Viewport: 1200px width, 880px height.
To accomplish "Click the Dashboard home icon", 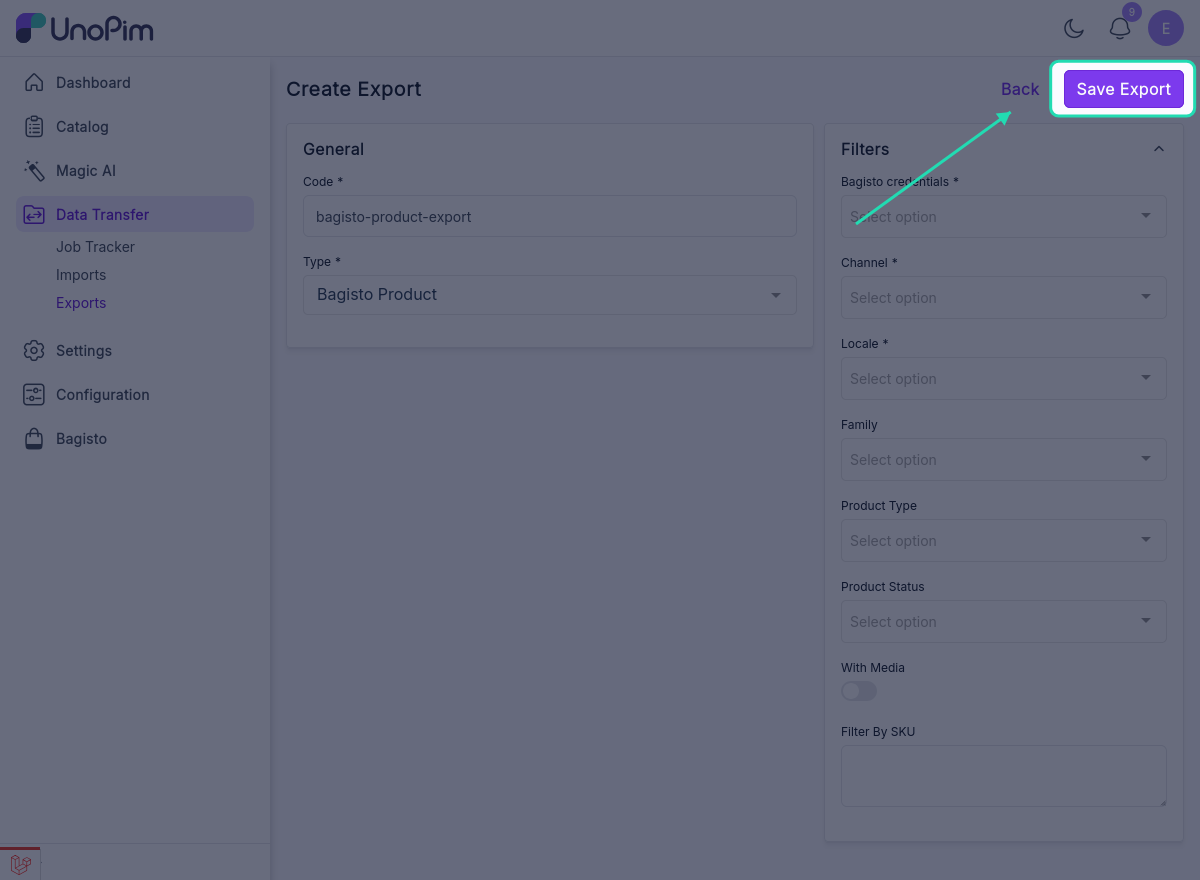I will click(34, 83).
